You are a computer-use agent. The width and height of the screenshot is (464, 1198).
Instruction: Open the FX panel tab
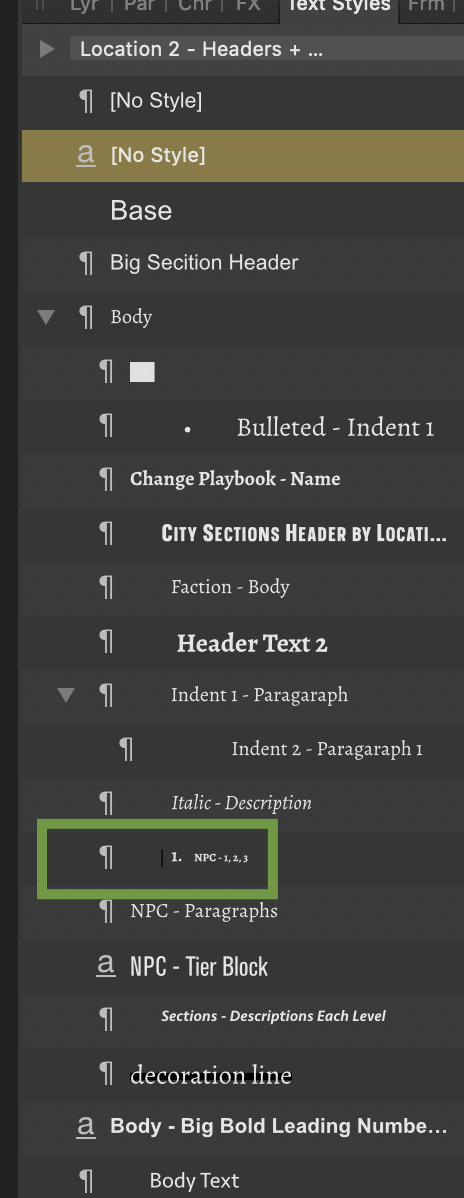pyautogui.click(x=247, y=7)
